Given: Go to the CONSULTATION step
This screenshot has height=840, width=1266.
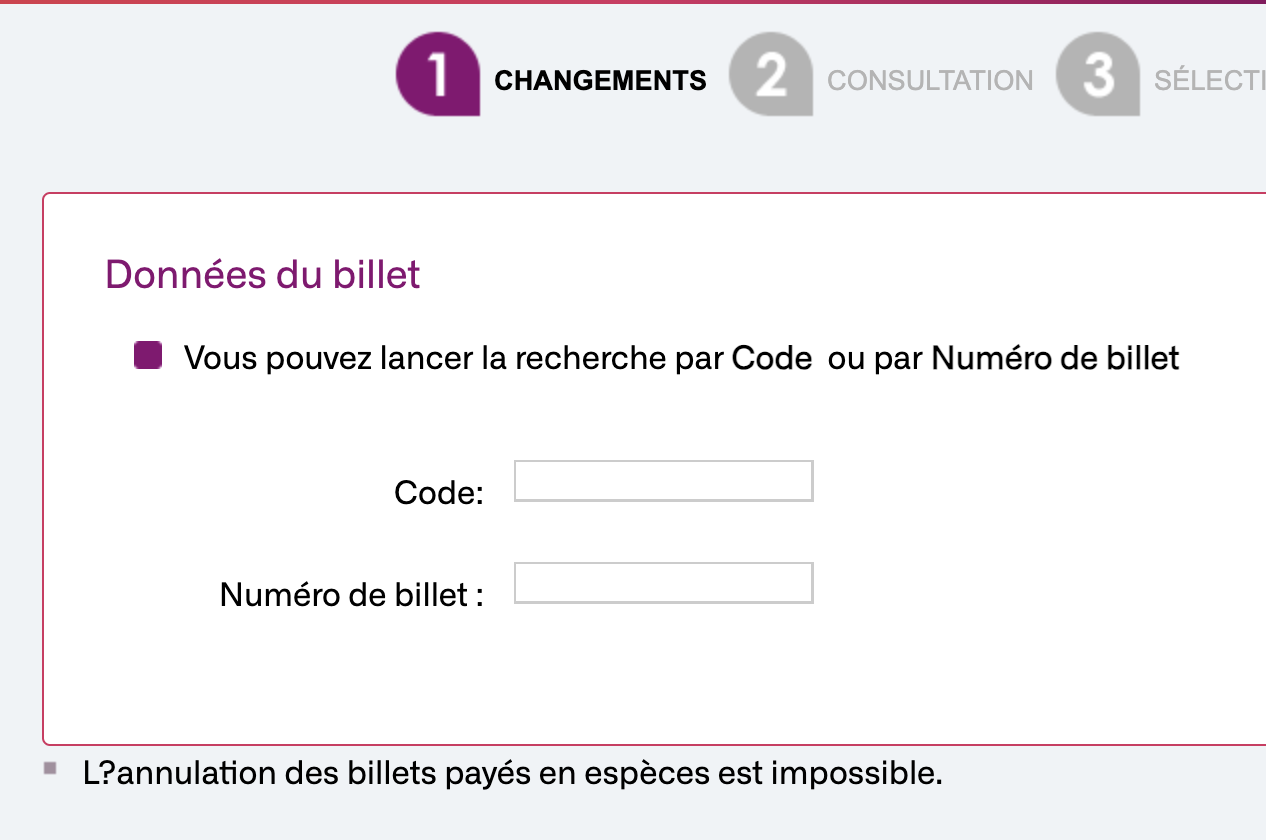Looking at the screenshot, I should click(x=930, y=81).
